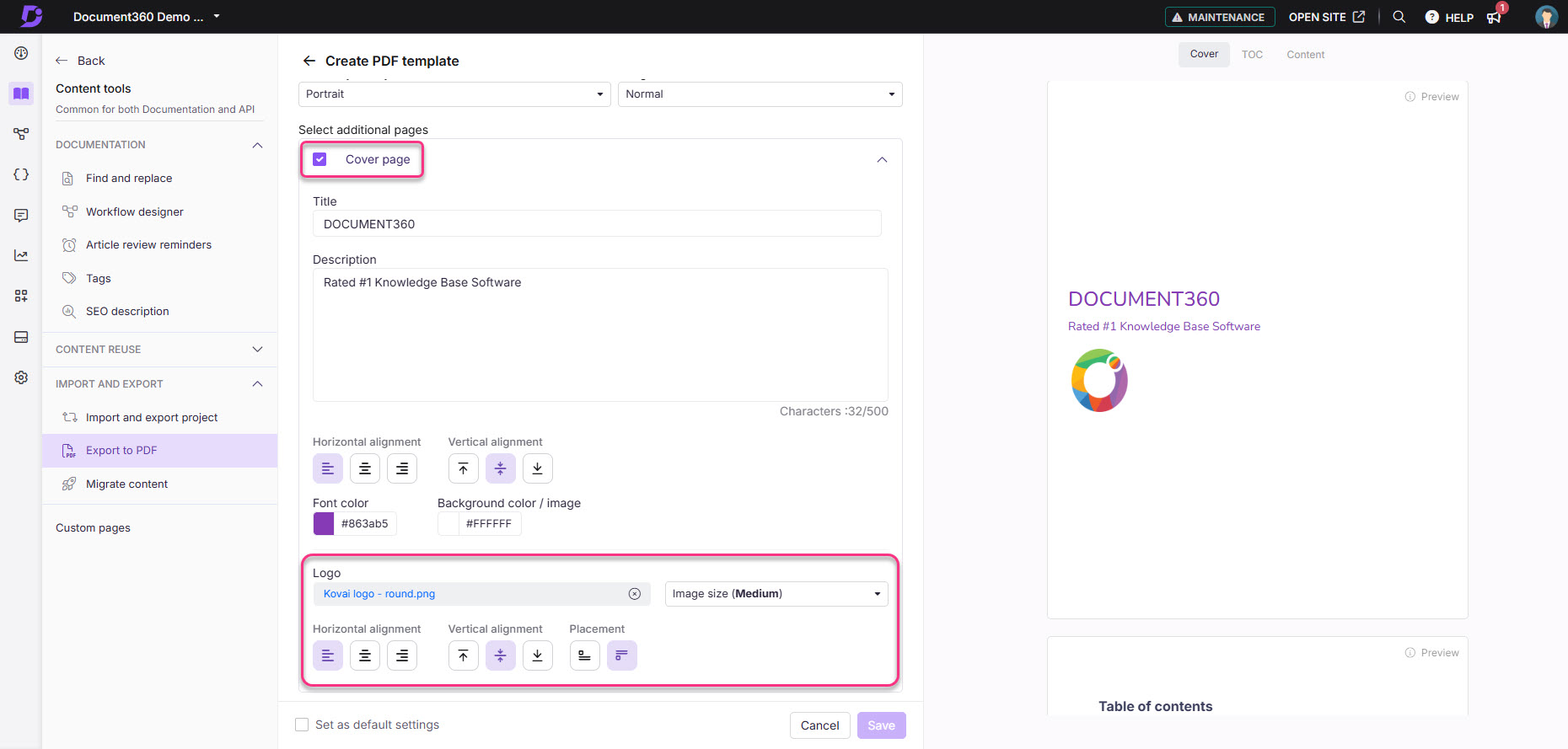Open the Image size (Medium) dropdown
This screenshot has width=1568, height=749.
pos(776,594)
